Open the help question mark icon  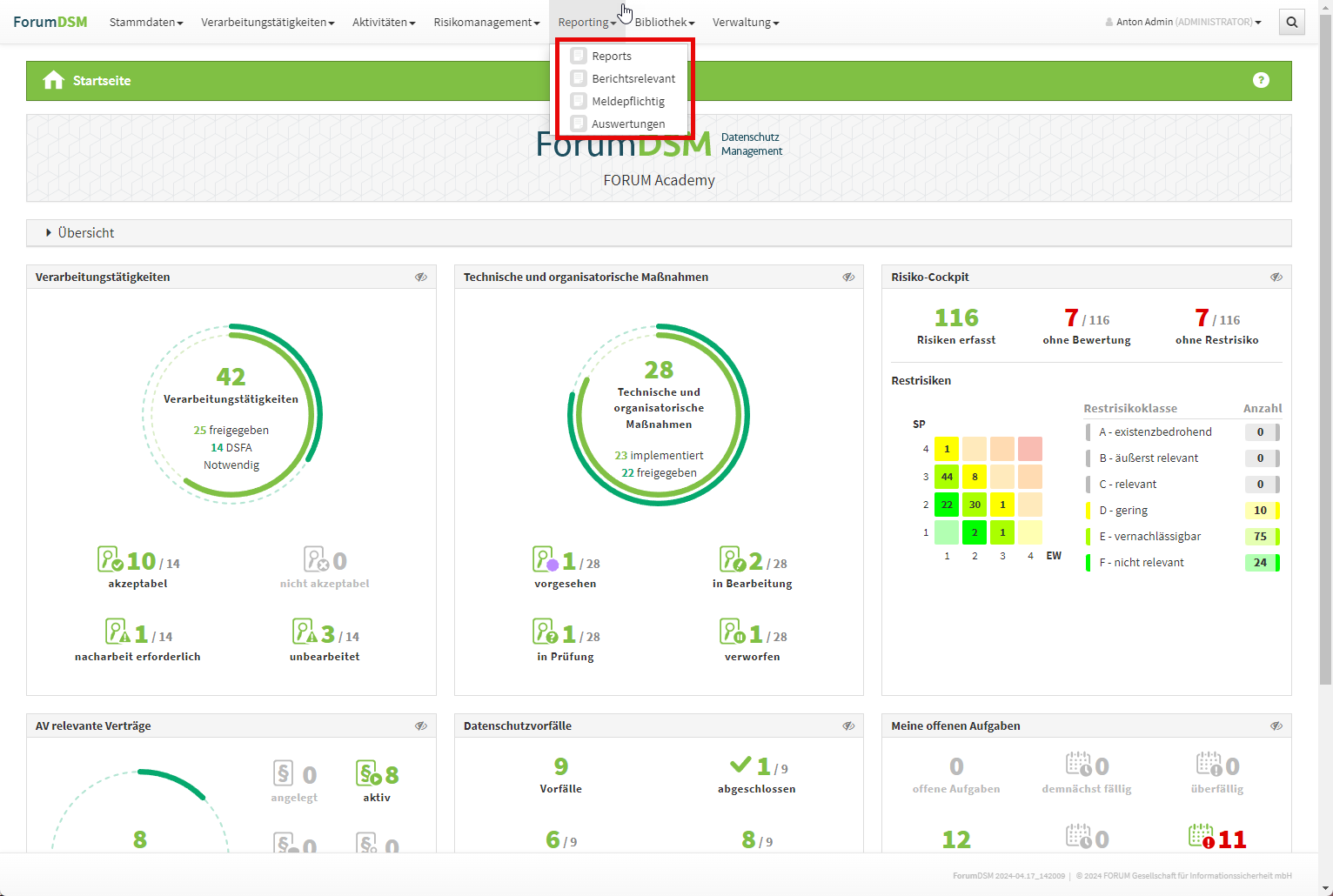[1261, 80]
